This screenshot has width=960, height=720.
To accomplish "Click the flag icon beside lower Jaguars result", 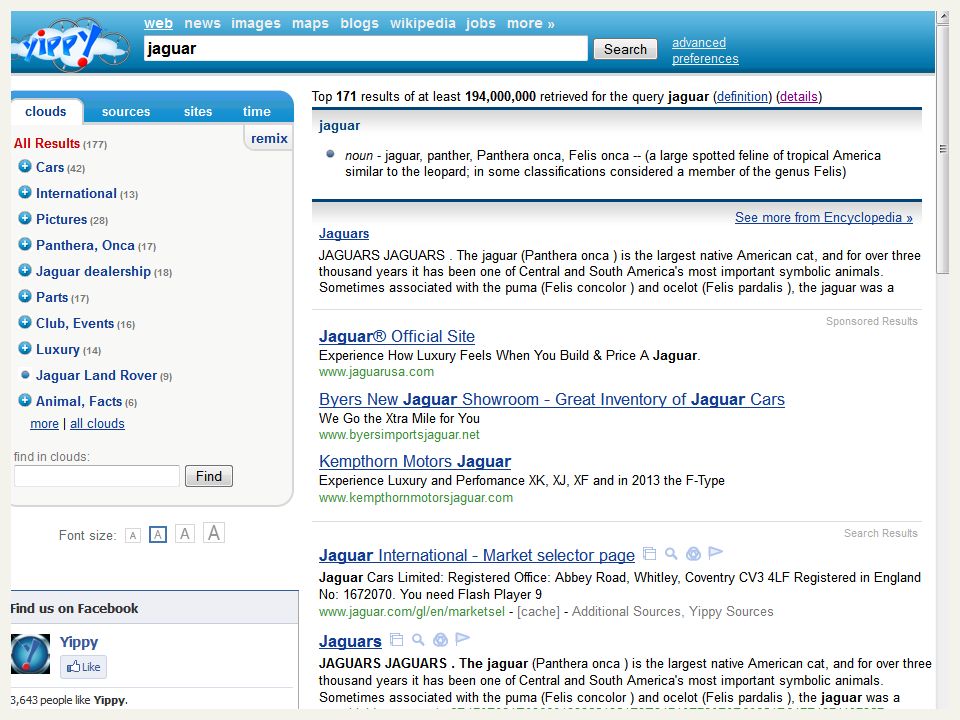I will point(462,639).
